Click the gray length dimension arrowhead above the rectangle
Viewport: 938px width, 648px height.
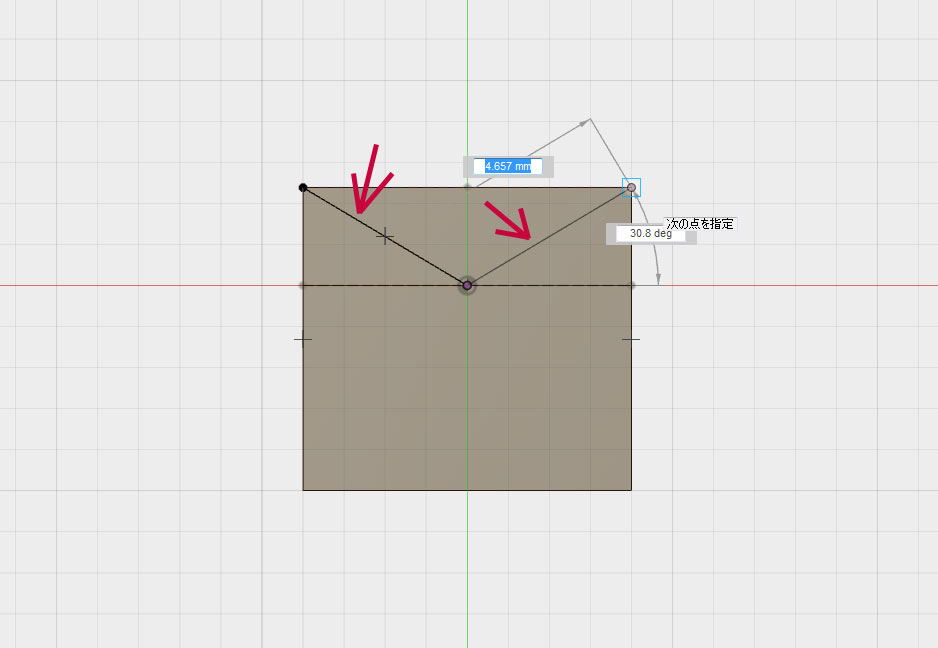pos(580,124)
